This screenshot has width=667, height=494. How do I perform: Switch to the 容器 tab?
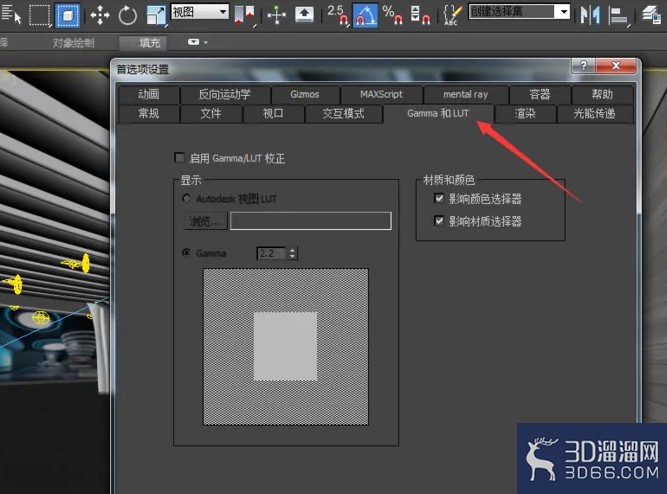[540, 94]
